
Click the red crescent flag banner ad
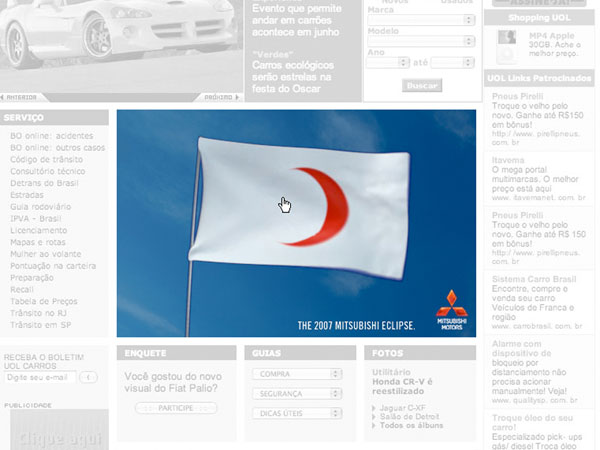297,223
